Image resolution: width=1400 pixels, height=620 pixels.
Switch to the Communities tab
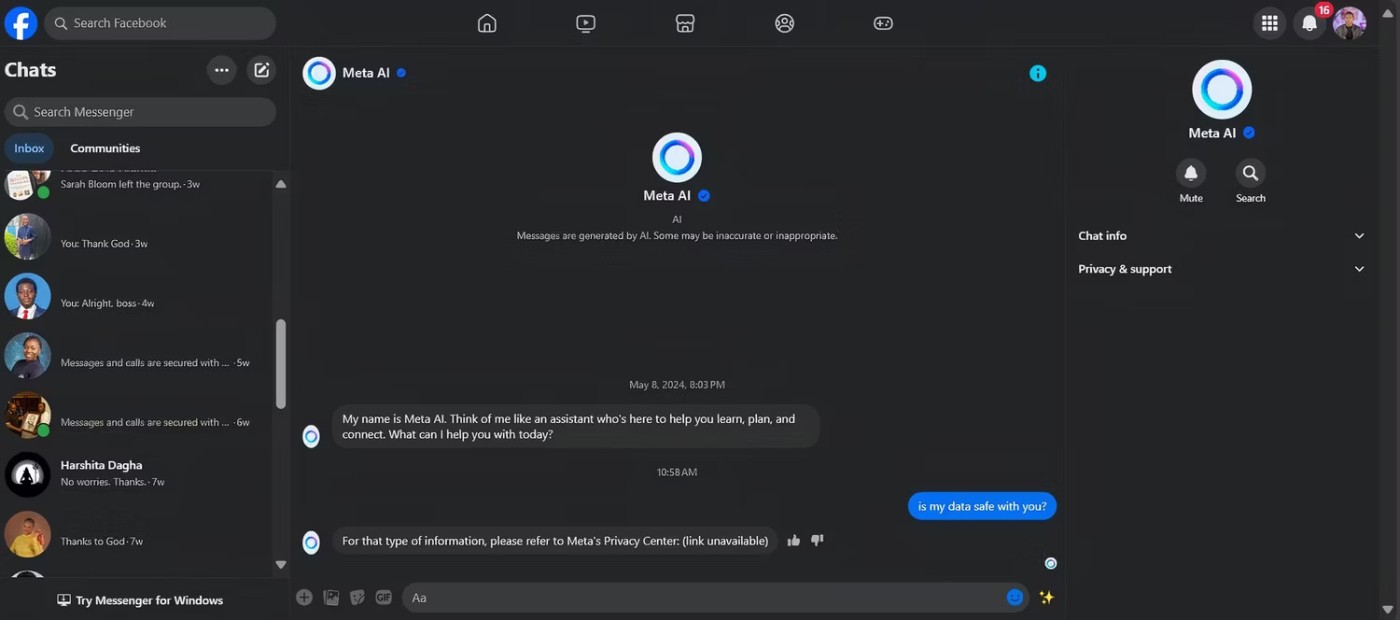coord(105,148)
